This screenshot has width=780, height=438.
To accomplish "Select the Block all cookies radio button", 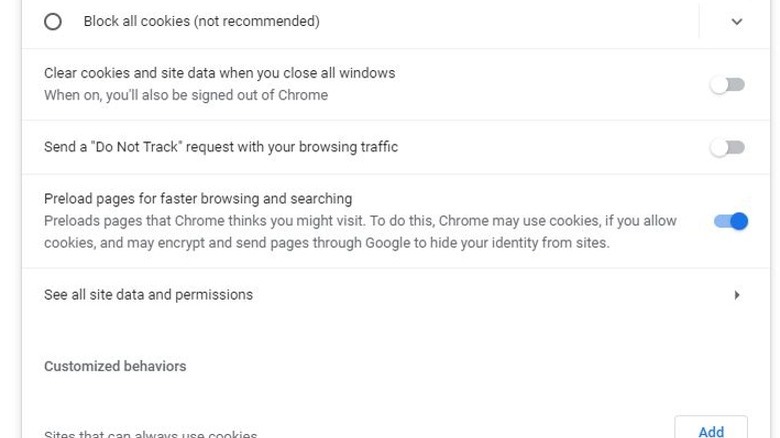I will point(53,21).
